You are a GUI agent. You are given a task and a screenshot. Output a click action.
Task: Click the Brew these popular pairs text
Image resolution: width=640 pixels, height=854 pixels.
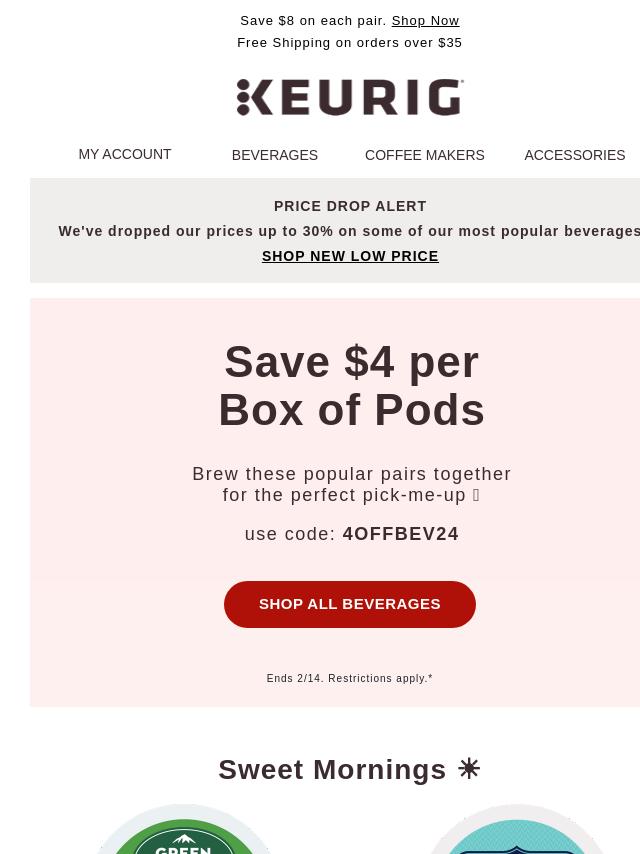click(x=351, y=484)
